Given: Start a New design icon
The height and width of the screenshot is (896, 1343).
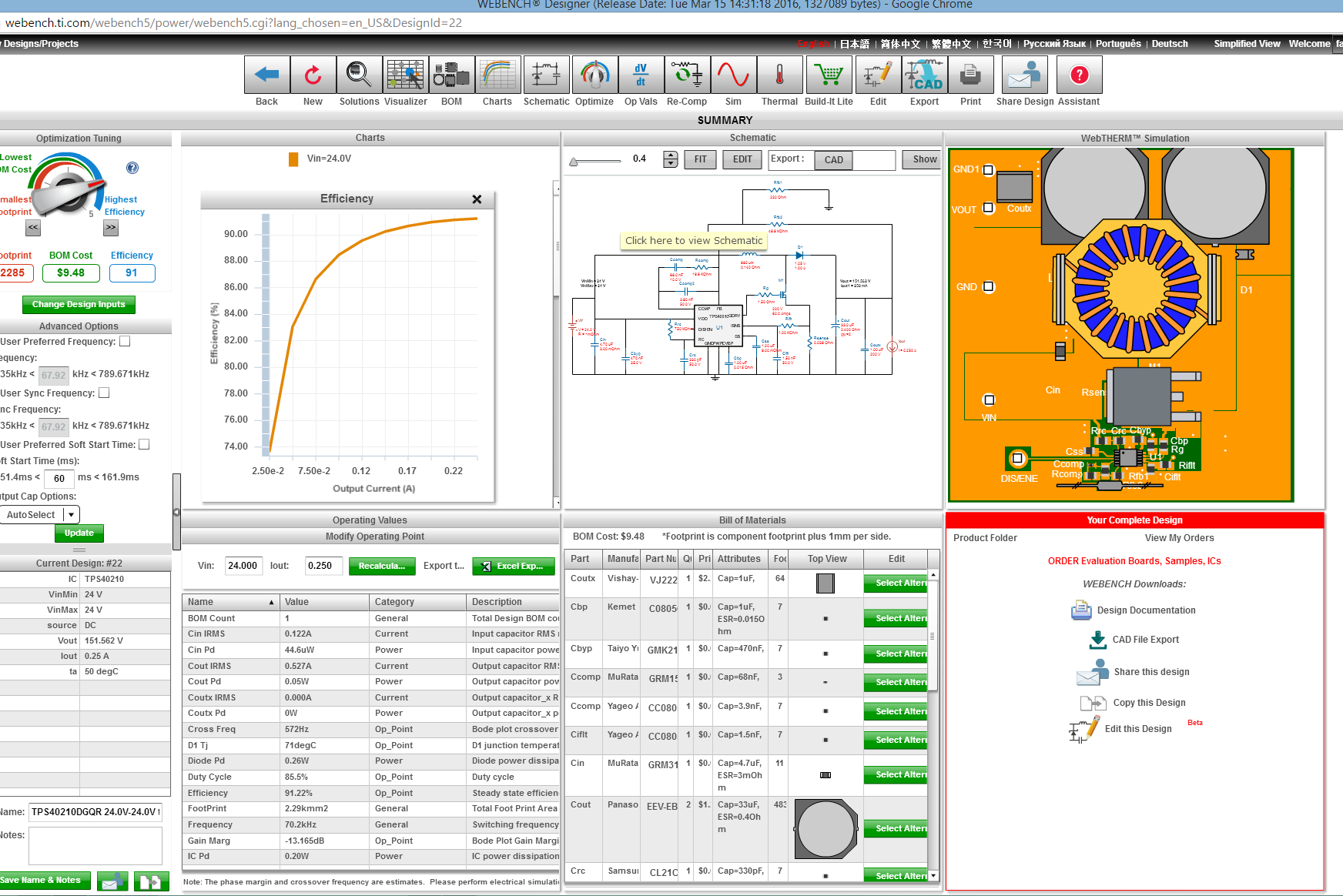Looking at the screenshot, I should pos(313,75).
